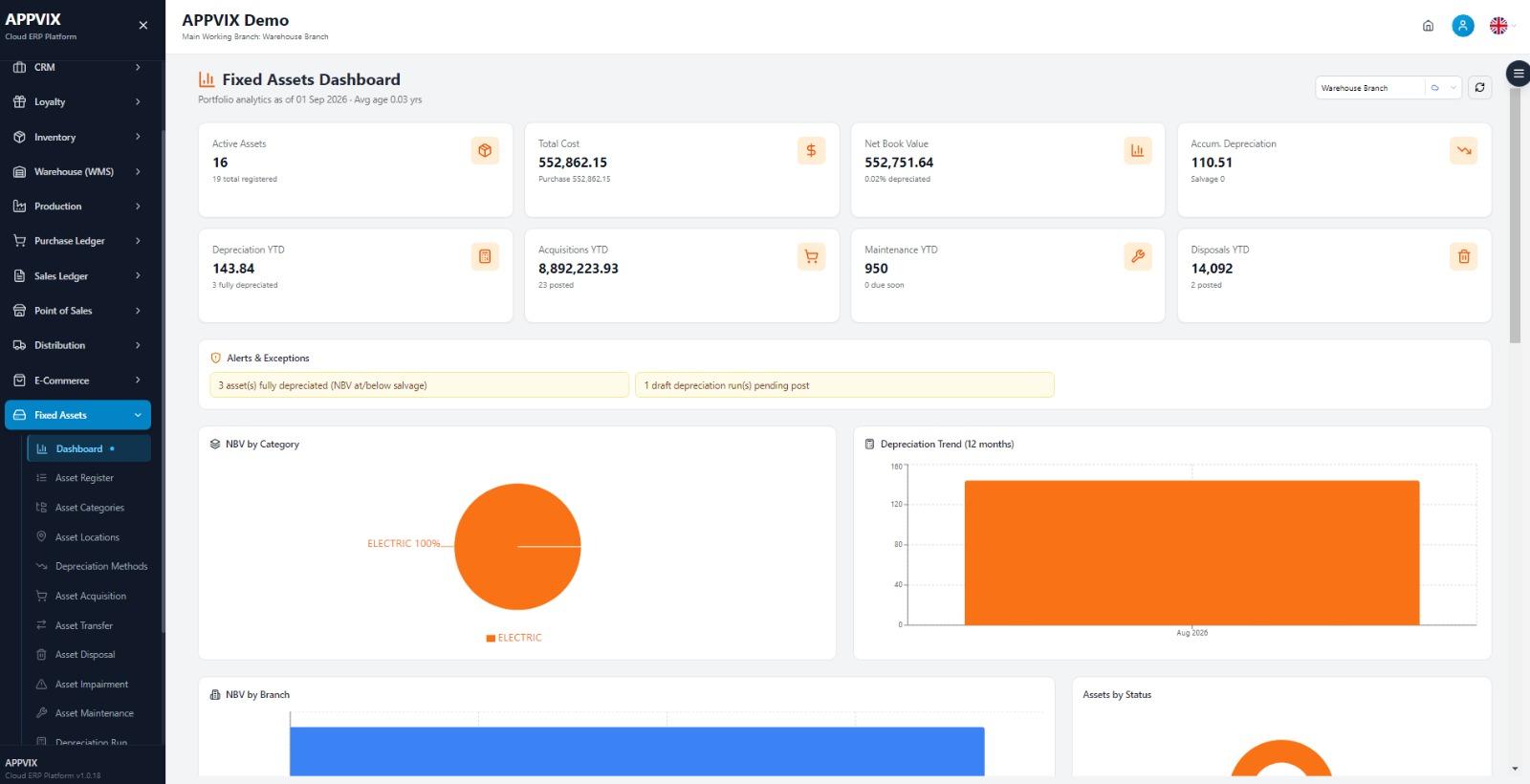Viewport: 1530px width, 784px height.
Task: Click the Maintenance YTD wrench icon
Action: pos(1137,256)
